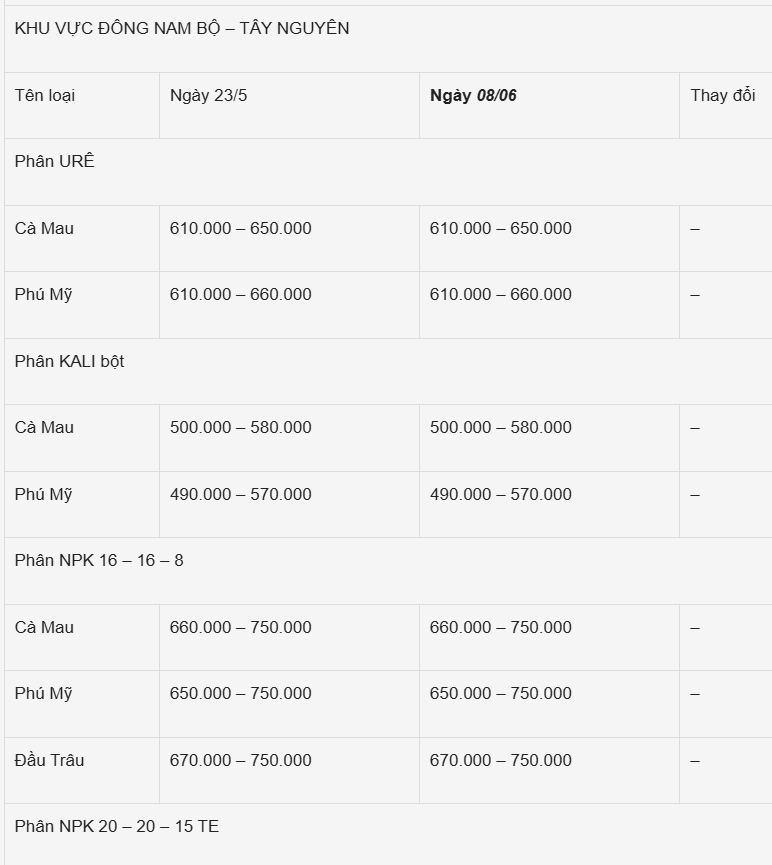The height and width of the screenshot is (865, 772).
Task: Select the 'Tên loại' column header
Action: [45, 96]
